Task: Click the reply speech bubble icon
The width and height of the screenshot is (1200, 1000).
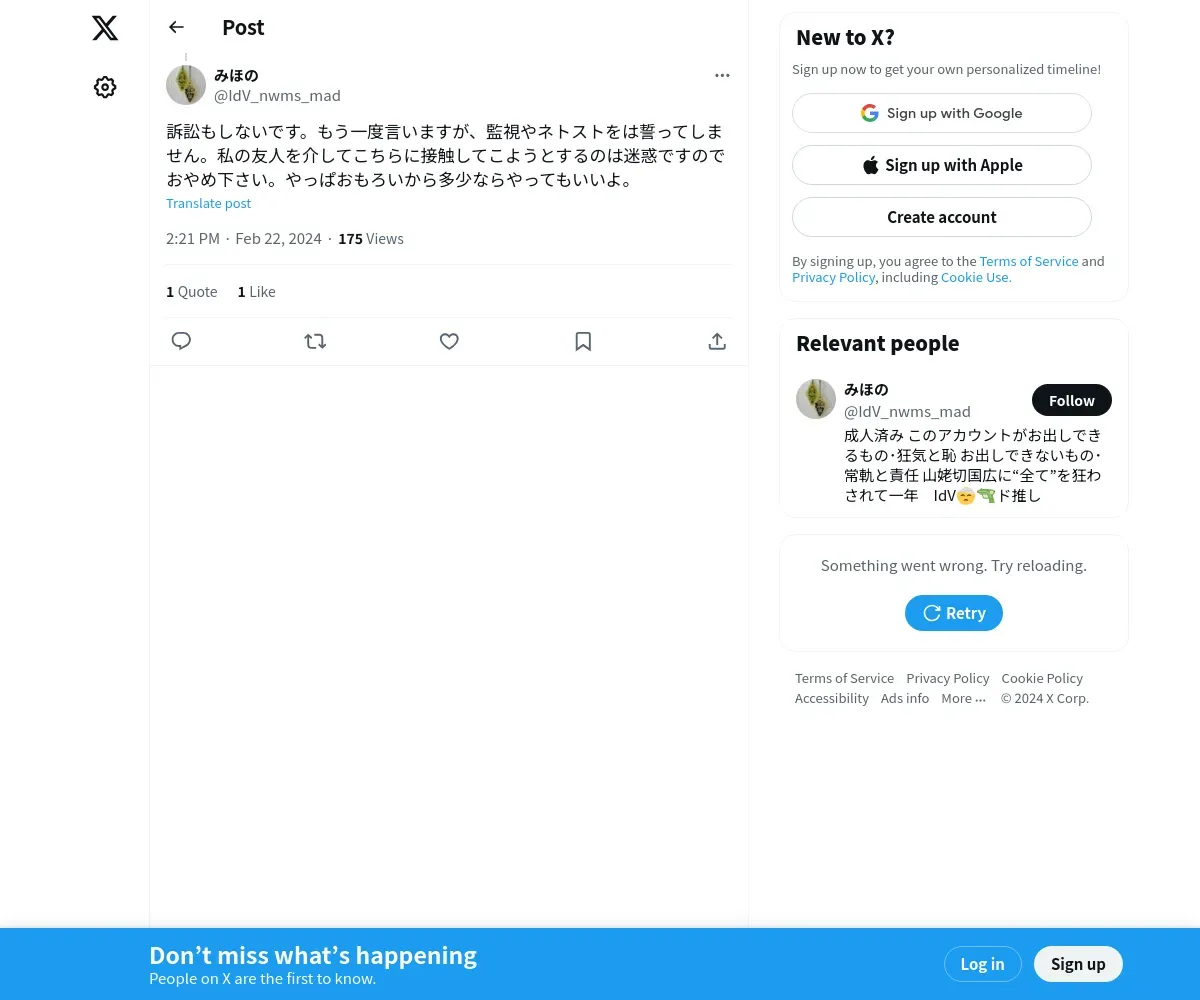Action: click(181, 341)
